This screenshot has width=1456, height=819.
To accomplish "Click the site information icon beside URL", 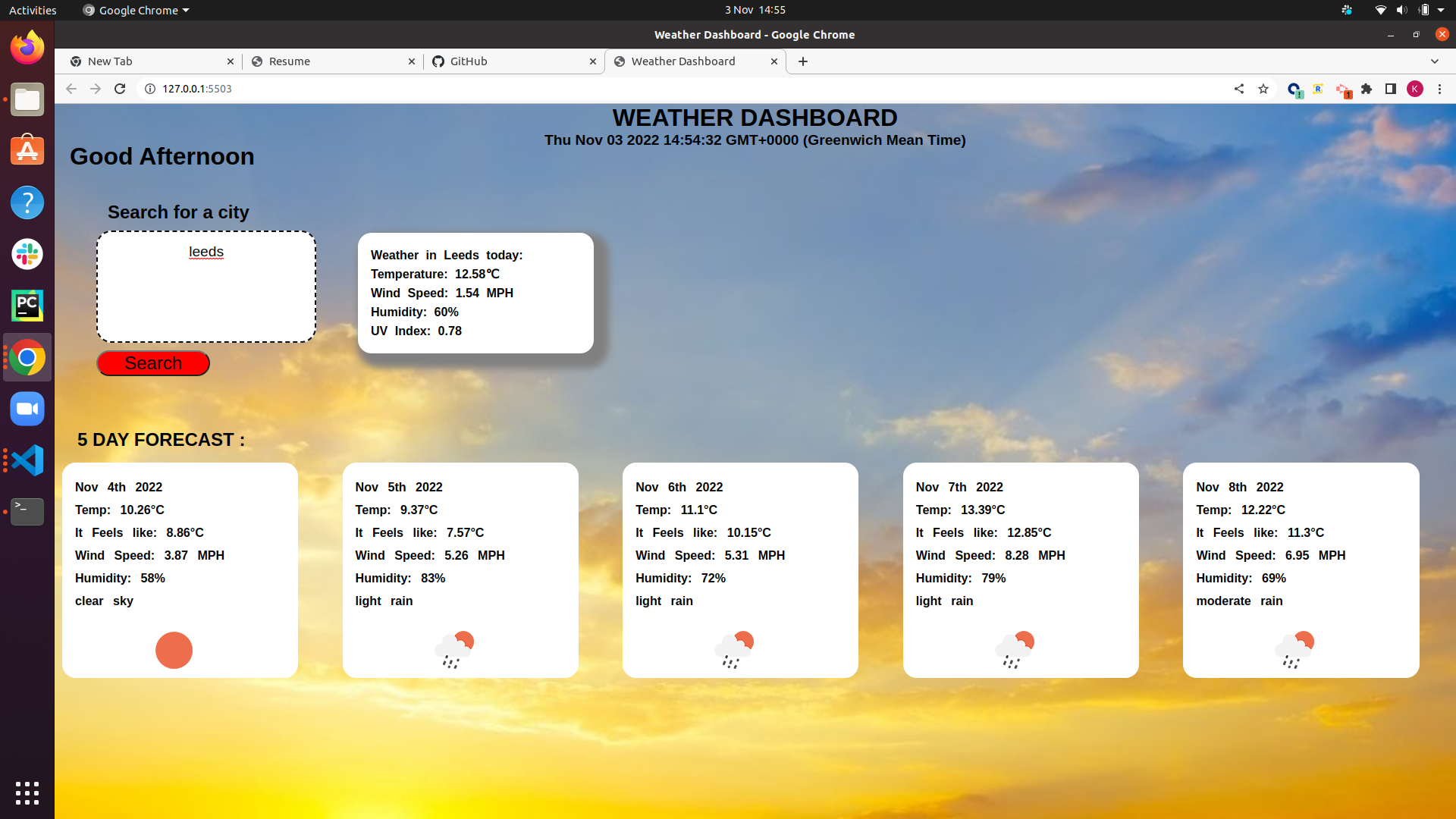I will [150, 89].
